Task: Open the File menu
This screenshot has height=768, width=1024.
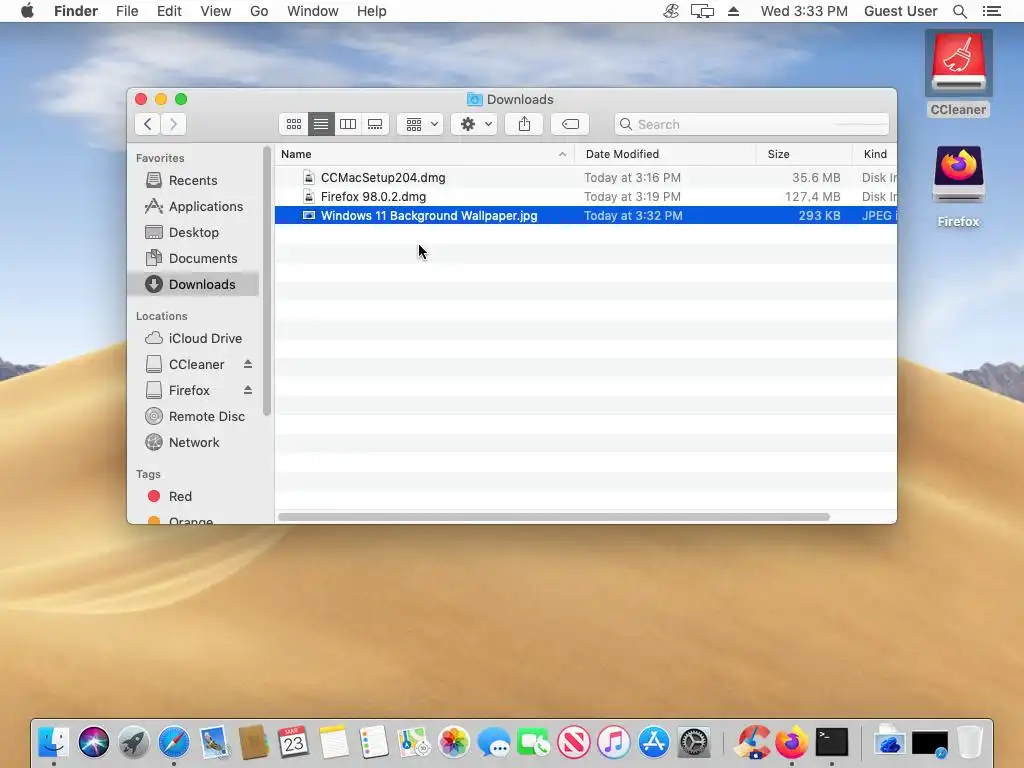Action: click(x=127, y=11)
